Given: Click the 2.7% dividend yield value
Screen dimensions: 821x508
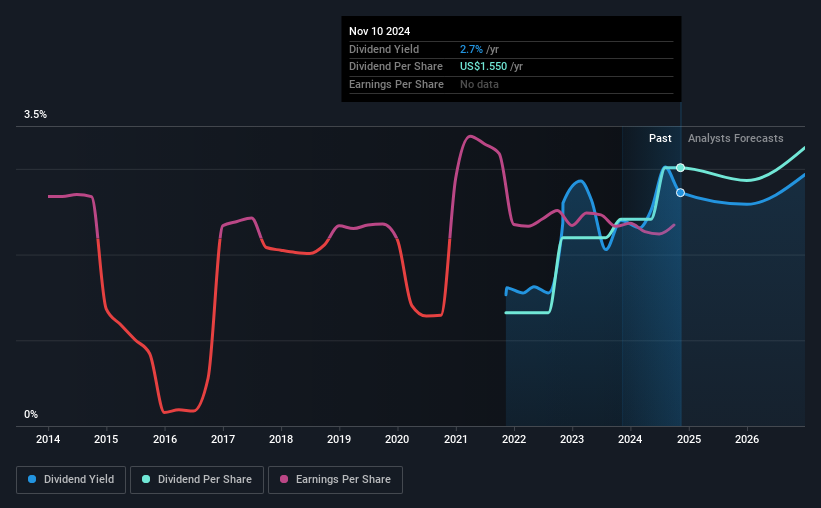Looking at the screenshot, I should click(x=471, y=49).
